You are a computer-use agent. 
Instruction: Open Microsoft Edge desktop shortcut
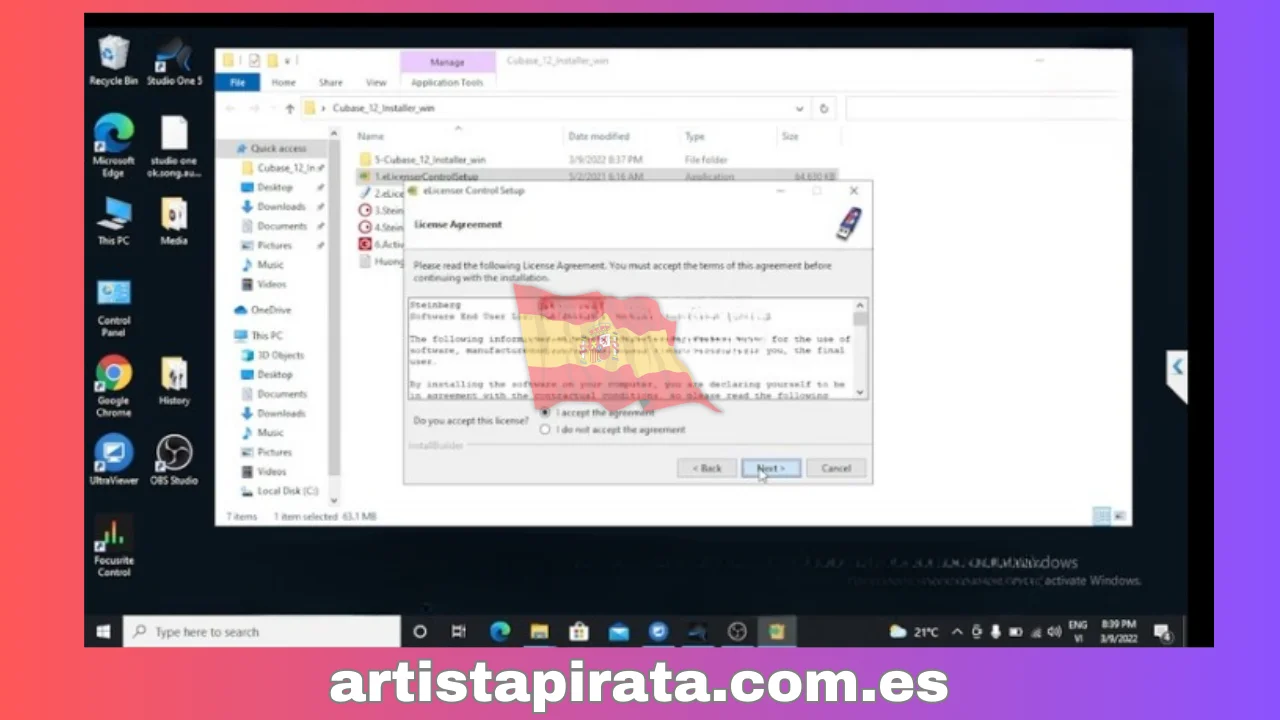(113, 146)
